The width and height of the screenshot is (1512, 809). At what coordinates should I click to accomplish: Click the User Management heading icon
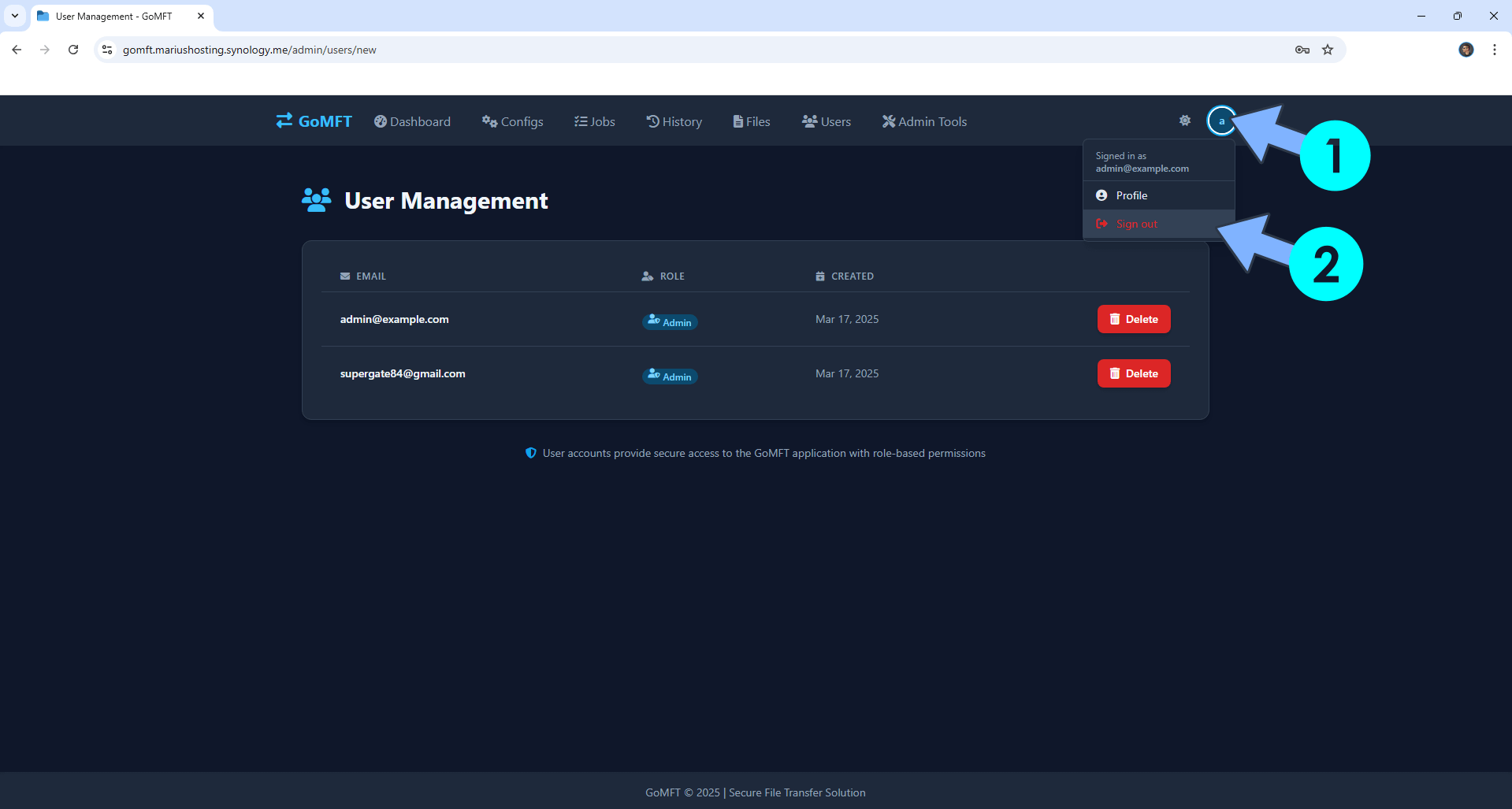(x=317, y=200)
